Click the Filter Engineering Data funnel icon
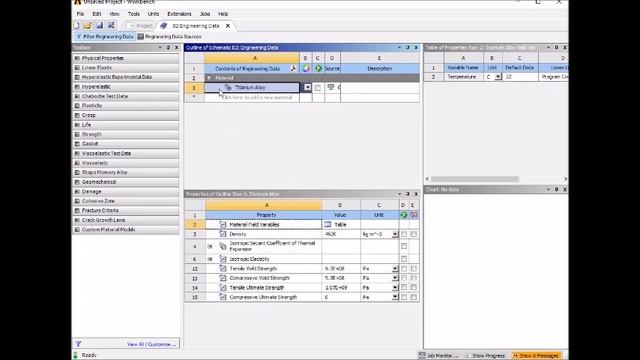640x360 pixels. tap(79, 37)
